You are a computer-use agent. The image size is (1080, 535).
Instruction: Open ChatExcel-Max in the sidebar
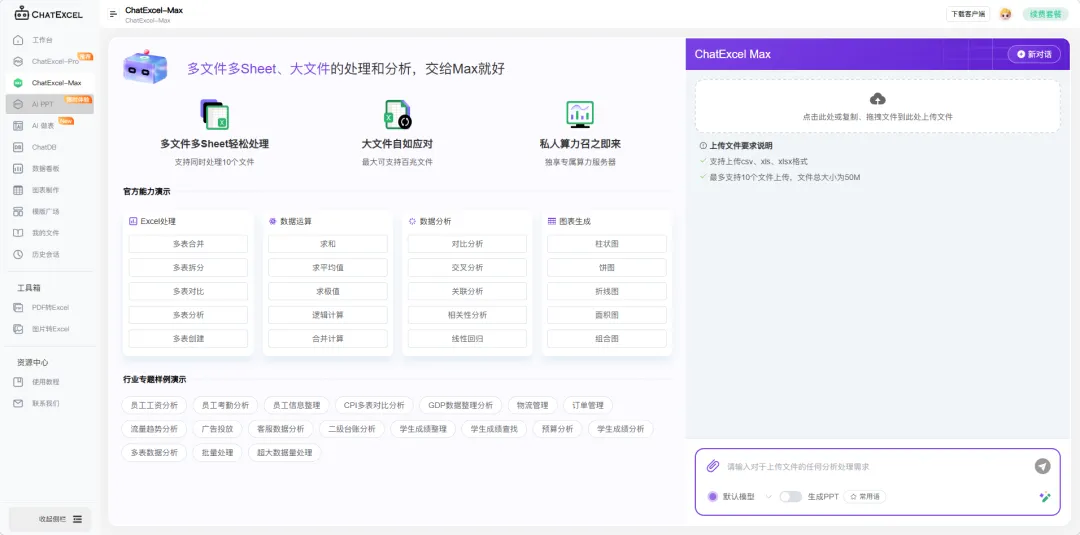[x=48, y=83]
